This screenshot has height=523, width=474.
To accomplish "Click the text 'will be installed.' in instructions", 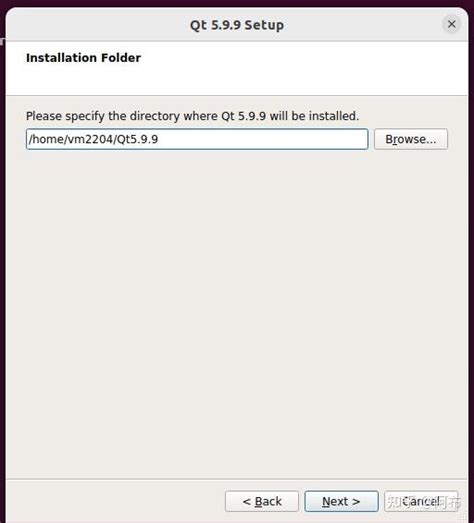I will coord(314,116).
